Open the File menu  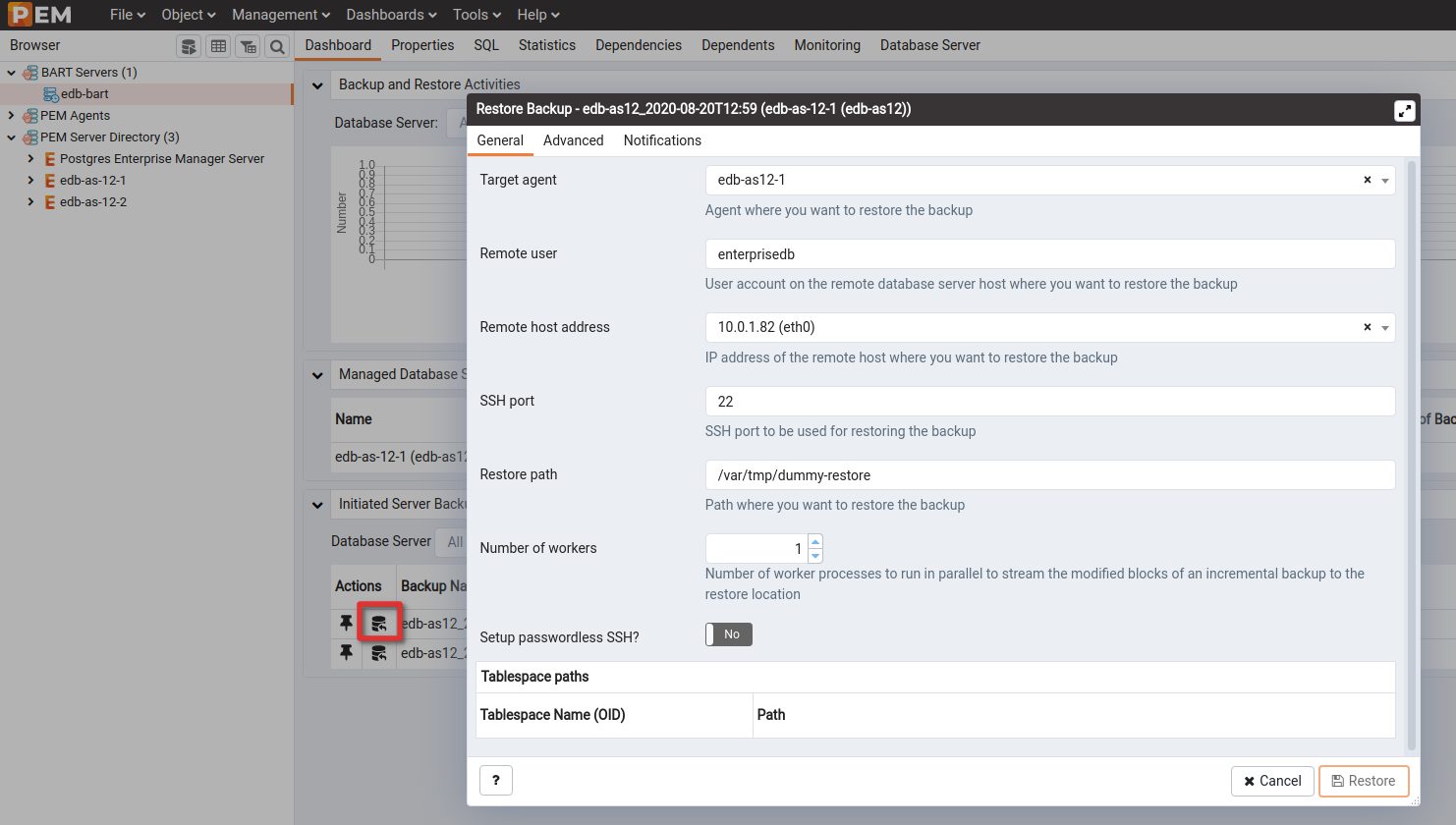pyautogui.click(x=128, y=15)
